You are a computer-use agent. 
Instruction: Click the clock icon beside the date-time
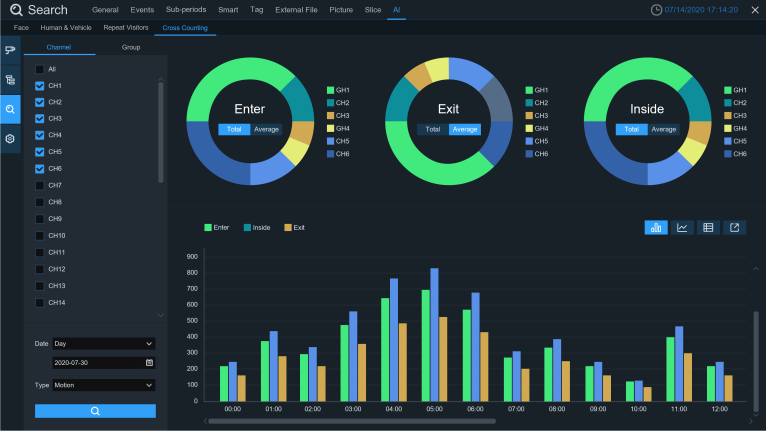(x=656, y=10)
